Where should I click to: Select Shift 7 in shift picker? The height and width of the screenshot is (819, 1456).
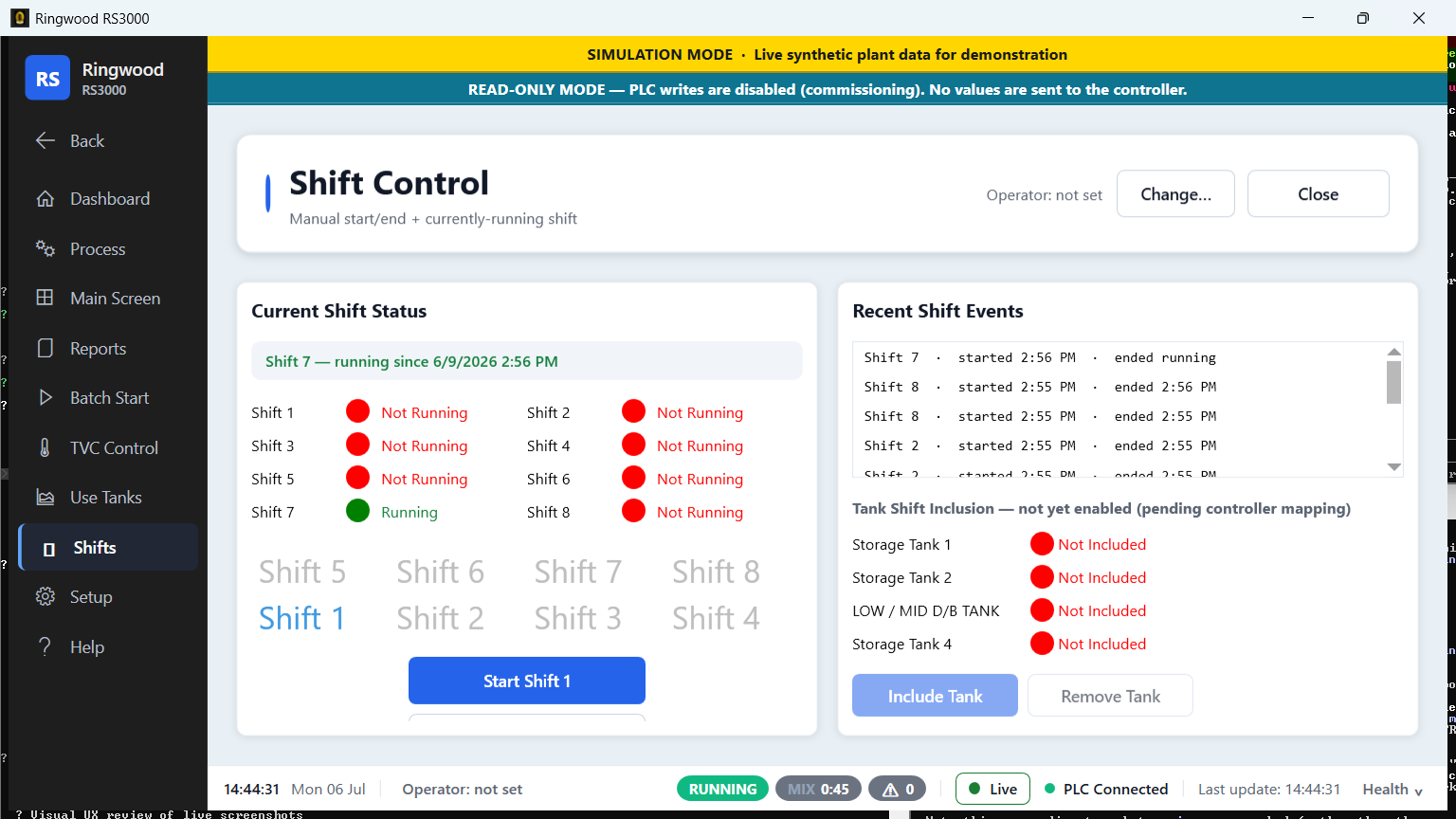578,572
